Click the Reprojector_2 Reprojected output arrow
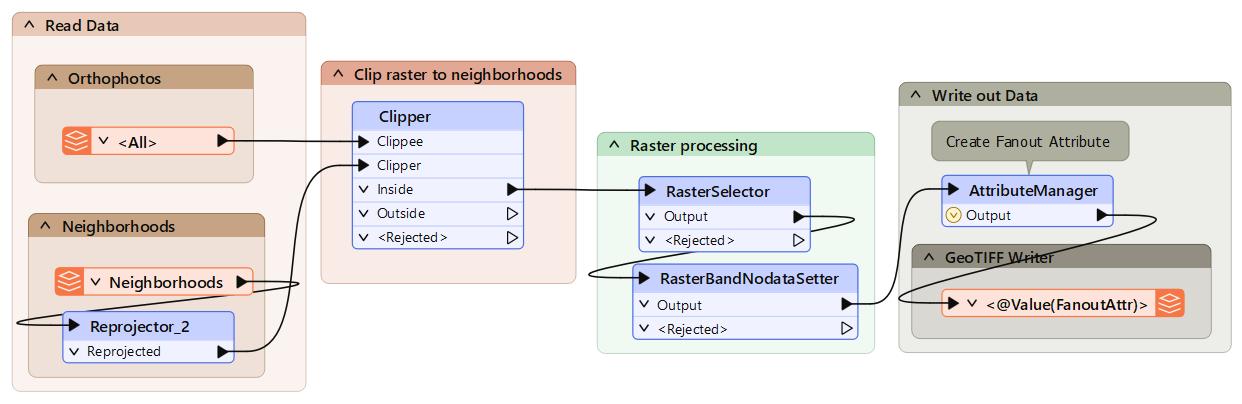The width and height of the screenshot is (1242, 404). (x=222, y=351)
